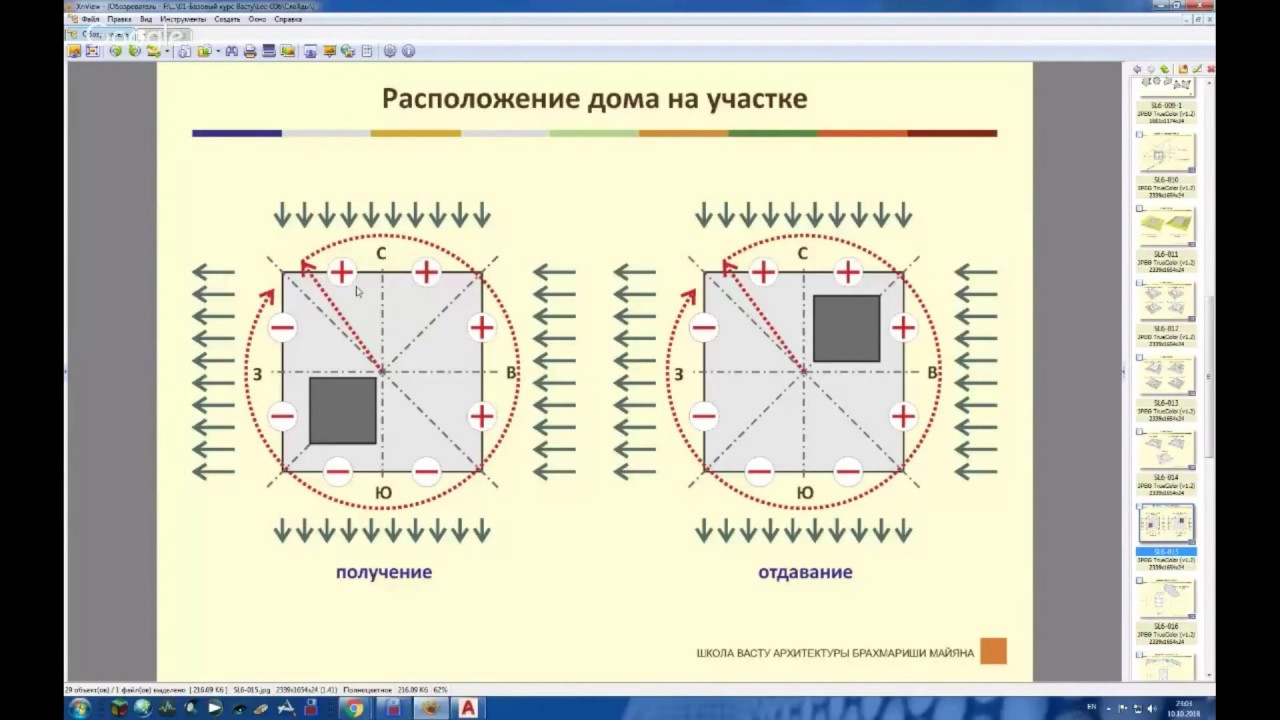The height and width of the screenshot is (720, 1280).
Task: Open the Settings gear icon
Action: pyautogui.click(x=390, y=51)
